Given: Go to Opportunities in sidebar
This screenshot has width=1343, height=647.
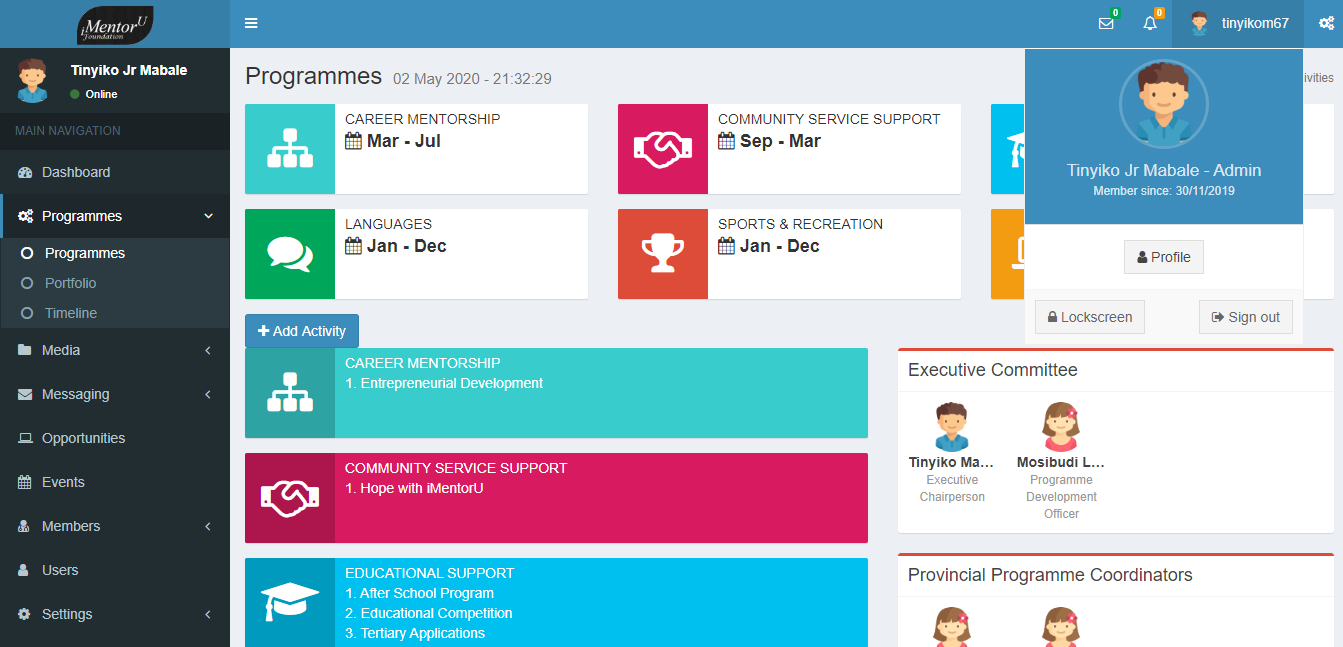Looking at the screenshot, I should click(83, 438).
